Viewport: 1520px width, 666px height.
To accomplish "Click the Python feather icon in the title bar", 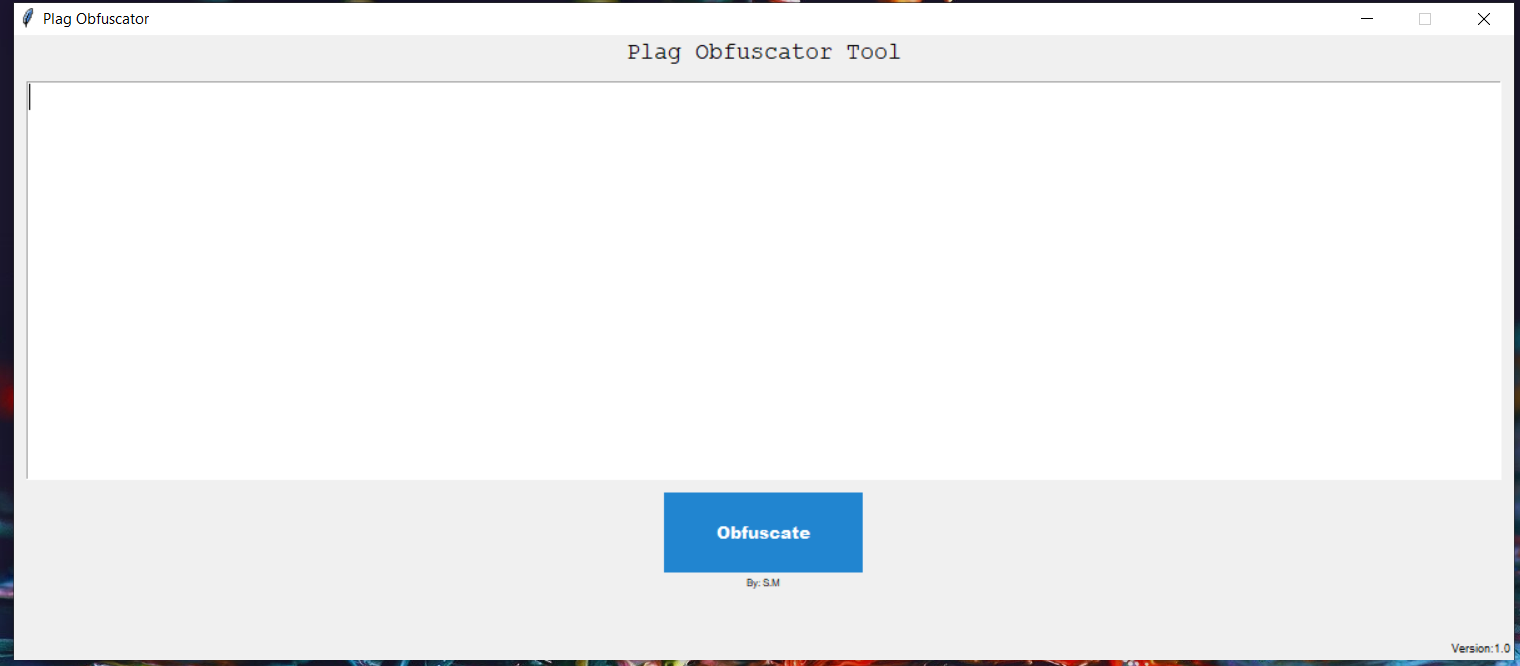I will point(27,17).
